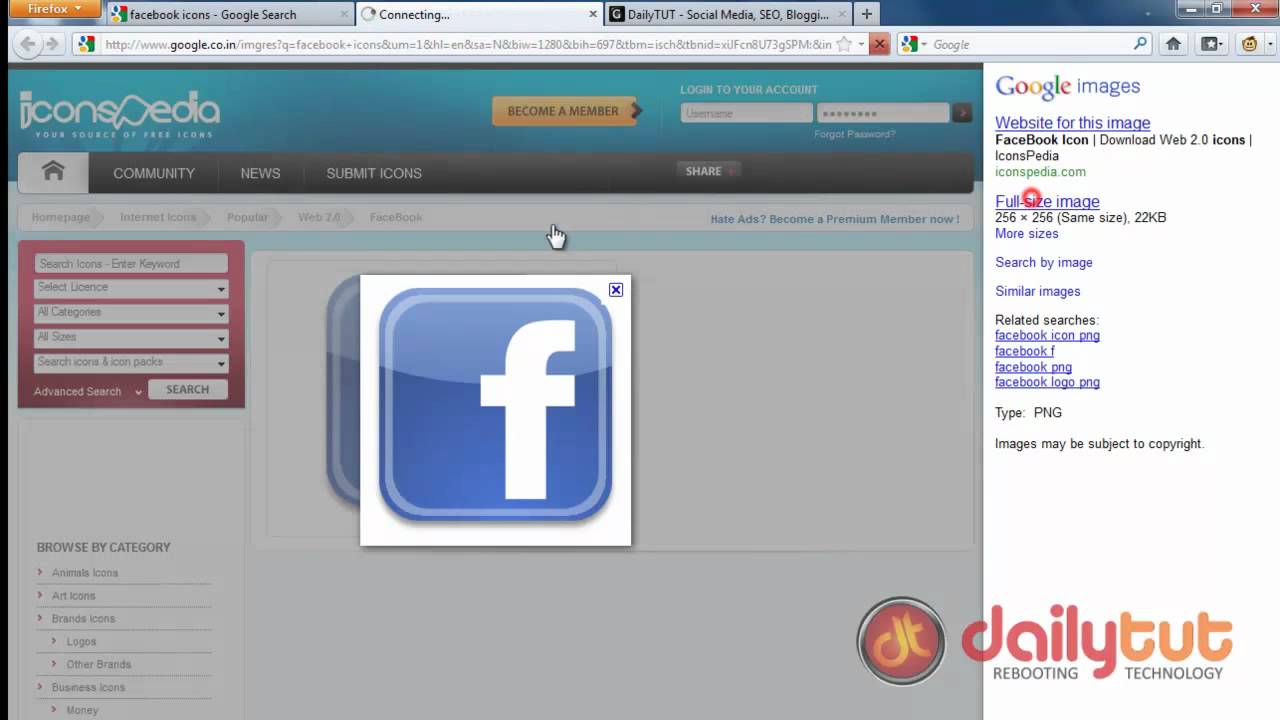The height and width of the screenshot is (720, 1280).
Task: Open the Firefox menu button
Action: (48, 8)
